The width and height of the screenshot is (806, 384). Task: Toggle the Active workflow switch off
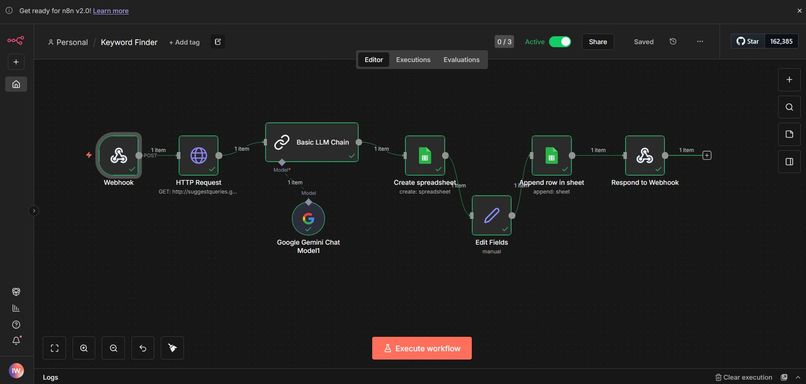point(560,42)
